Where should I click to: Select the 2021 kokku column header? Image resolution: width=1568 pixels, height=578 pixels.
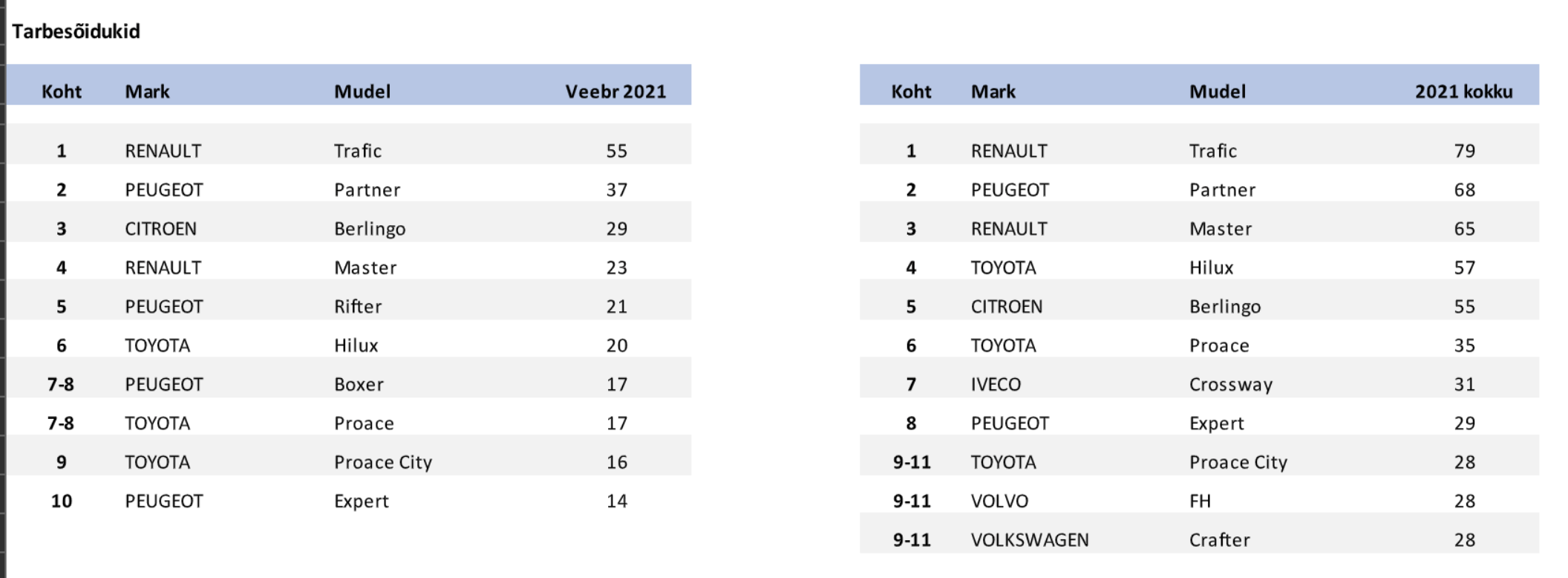[x=1463, y=91]
